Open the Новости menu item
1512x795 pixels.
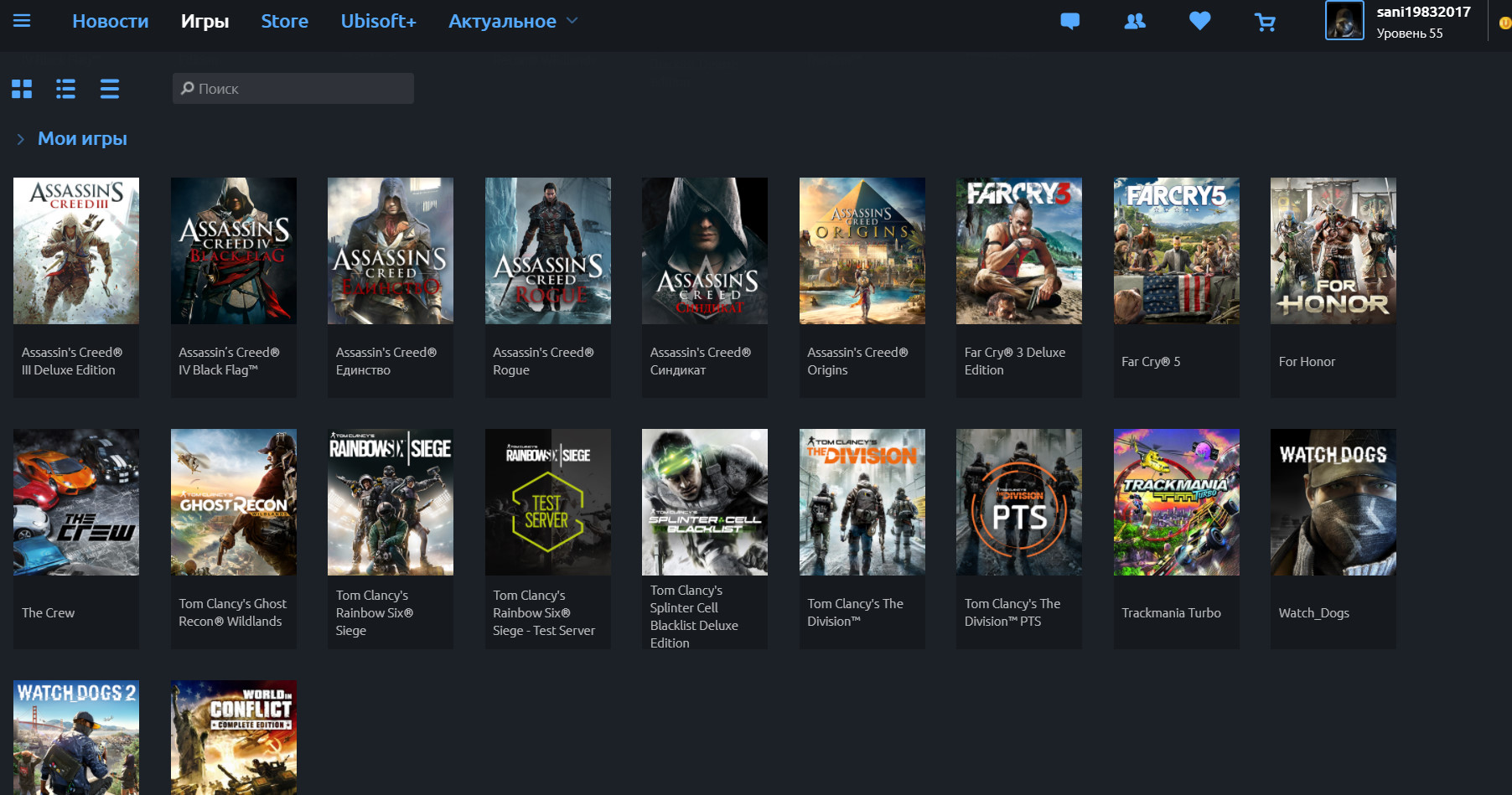110,21
